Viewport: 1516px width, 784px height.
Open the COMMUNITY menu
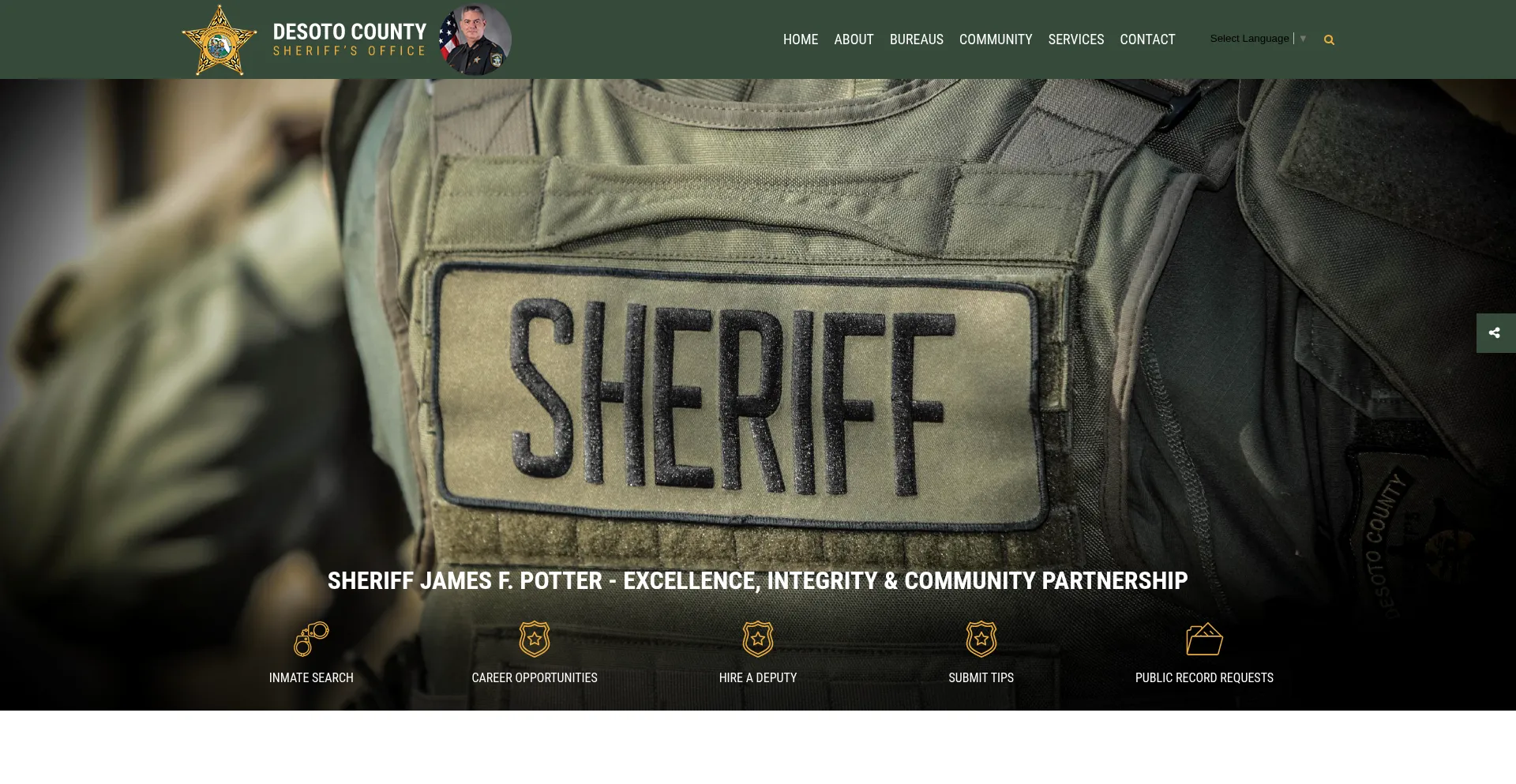point(996,39)
